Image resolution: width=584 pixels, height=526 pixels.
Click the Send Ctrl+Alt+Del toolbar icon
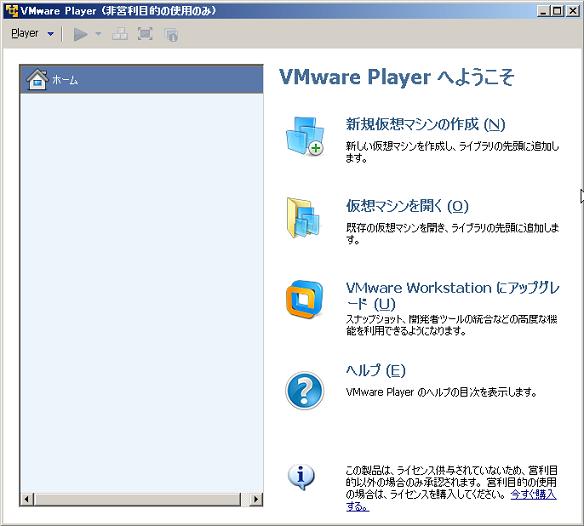120,34
